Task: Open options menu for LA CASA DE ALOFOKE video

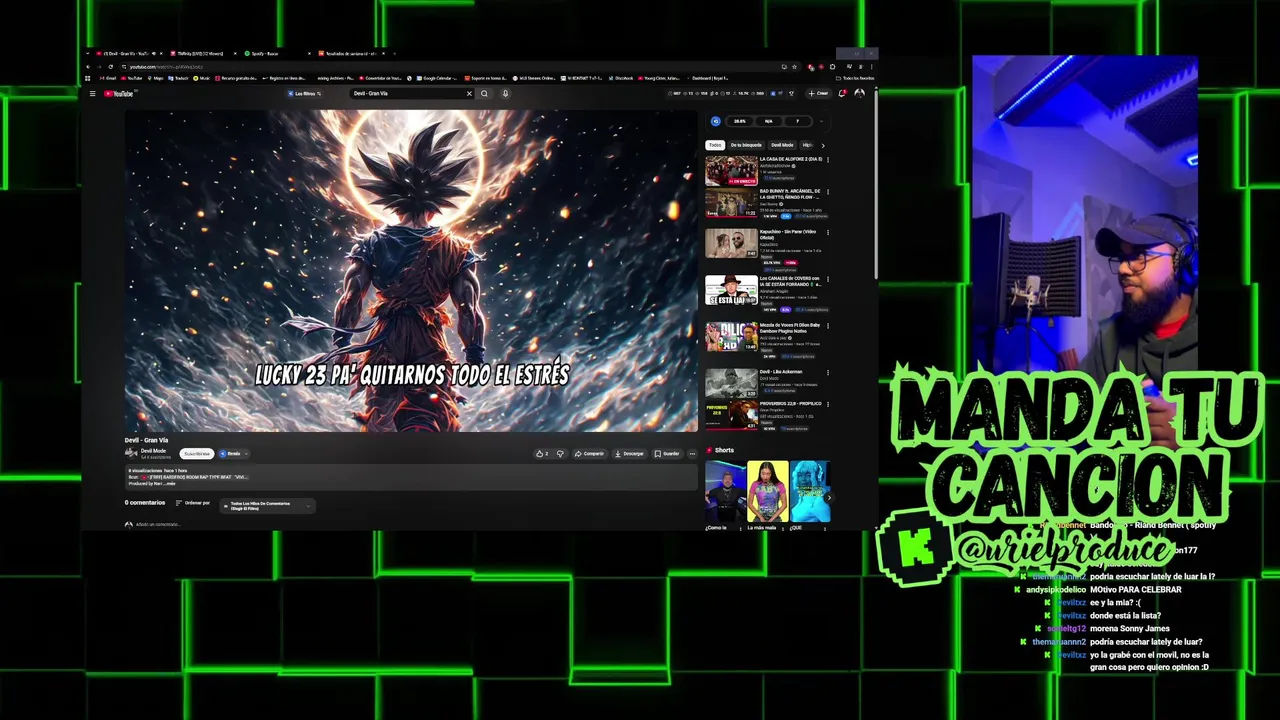Action: (x=827, y=160)
